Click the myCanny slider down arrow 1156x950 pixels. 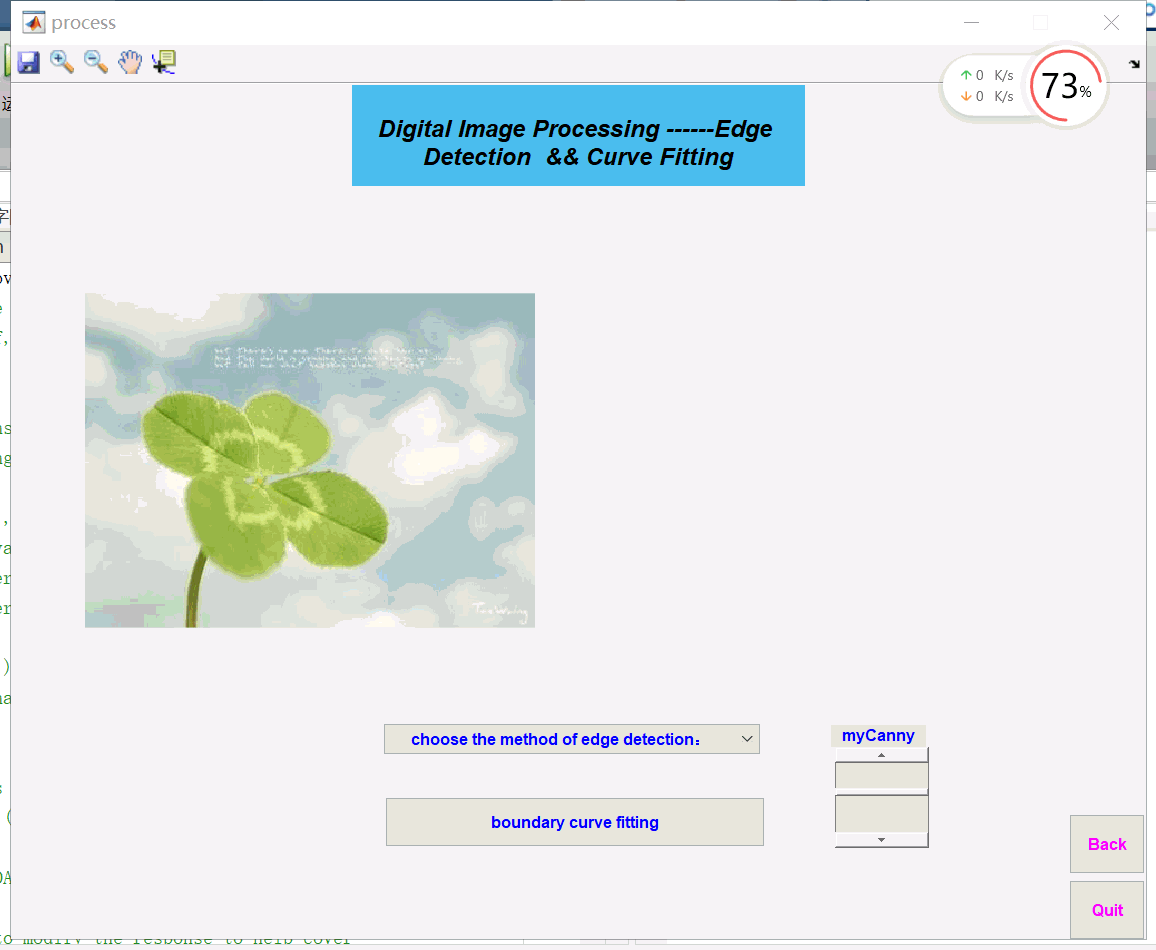pyautogui.click(x=881, y=840)
